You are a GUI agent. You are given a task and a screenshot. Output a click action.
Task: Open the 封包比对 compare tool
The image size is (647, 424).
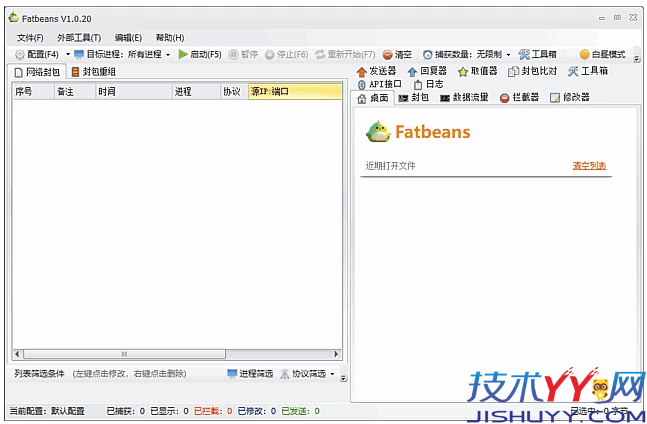(532, 71)
